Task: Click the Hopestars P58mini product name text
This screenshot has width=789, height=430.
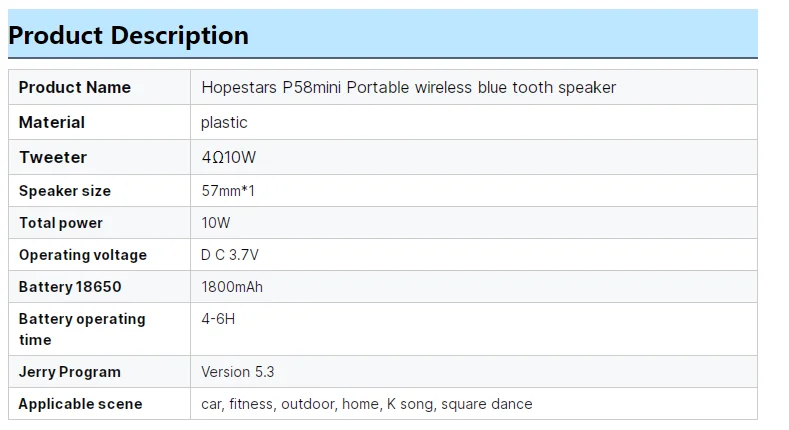Action: [x=408, y=88]
